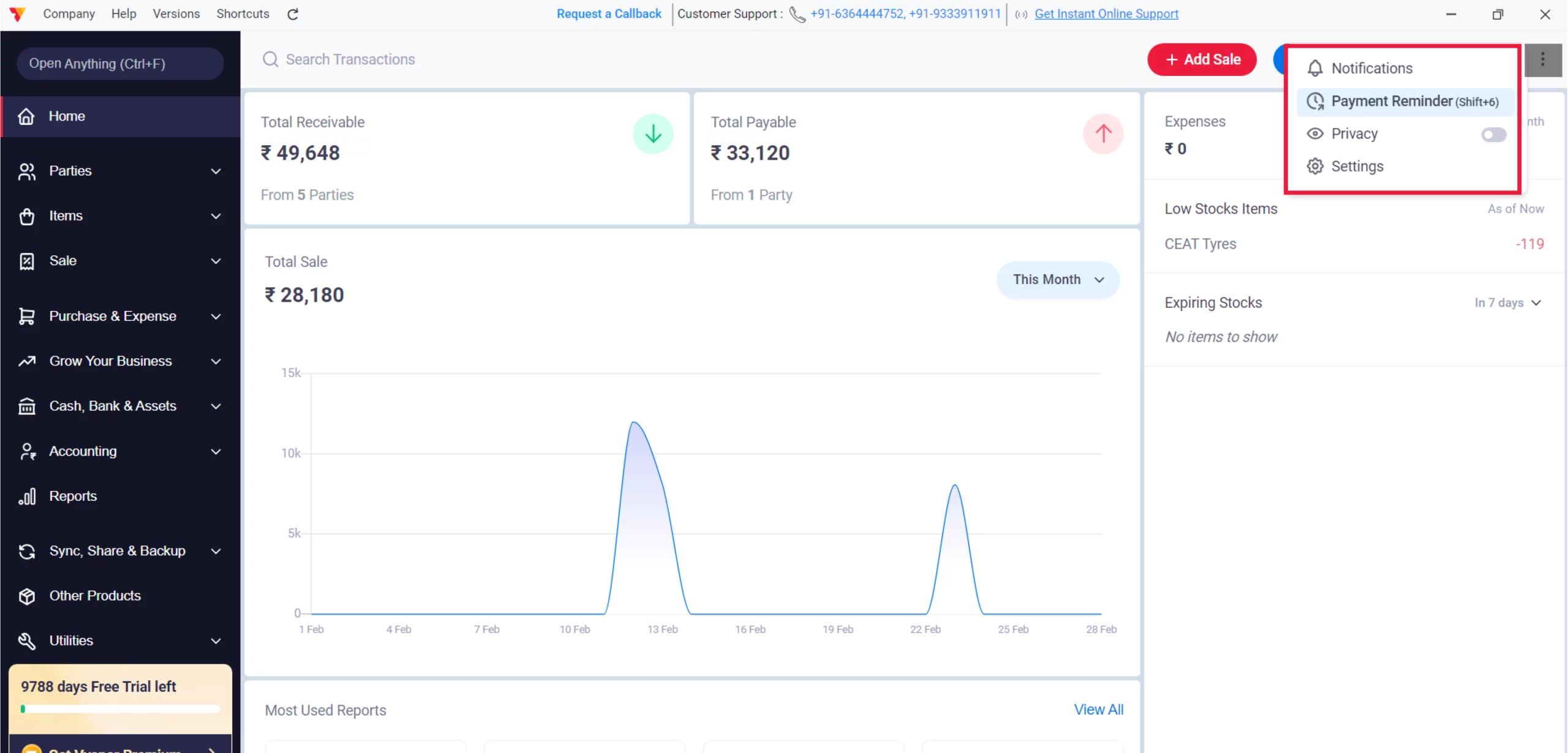Click the Search Transactions field

click(350, 59)
